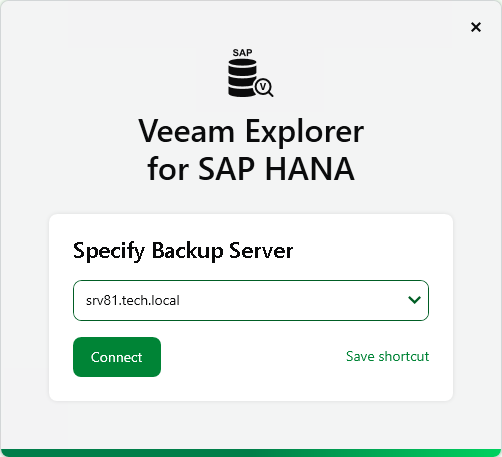The width and height of the screenshot is (502, 457).
Task: Click the Specify Backup Server heading
Action: pos(183,250)
